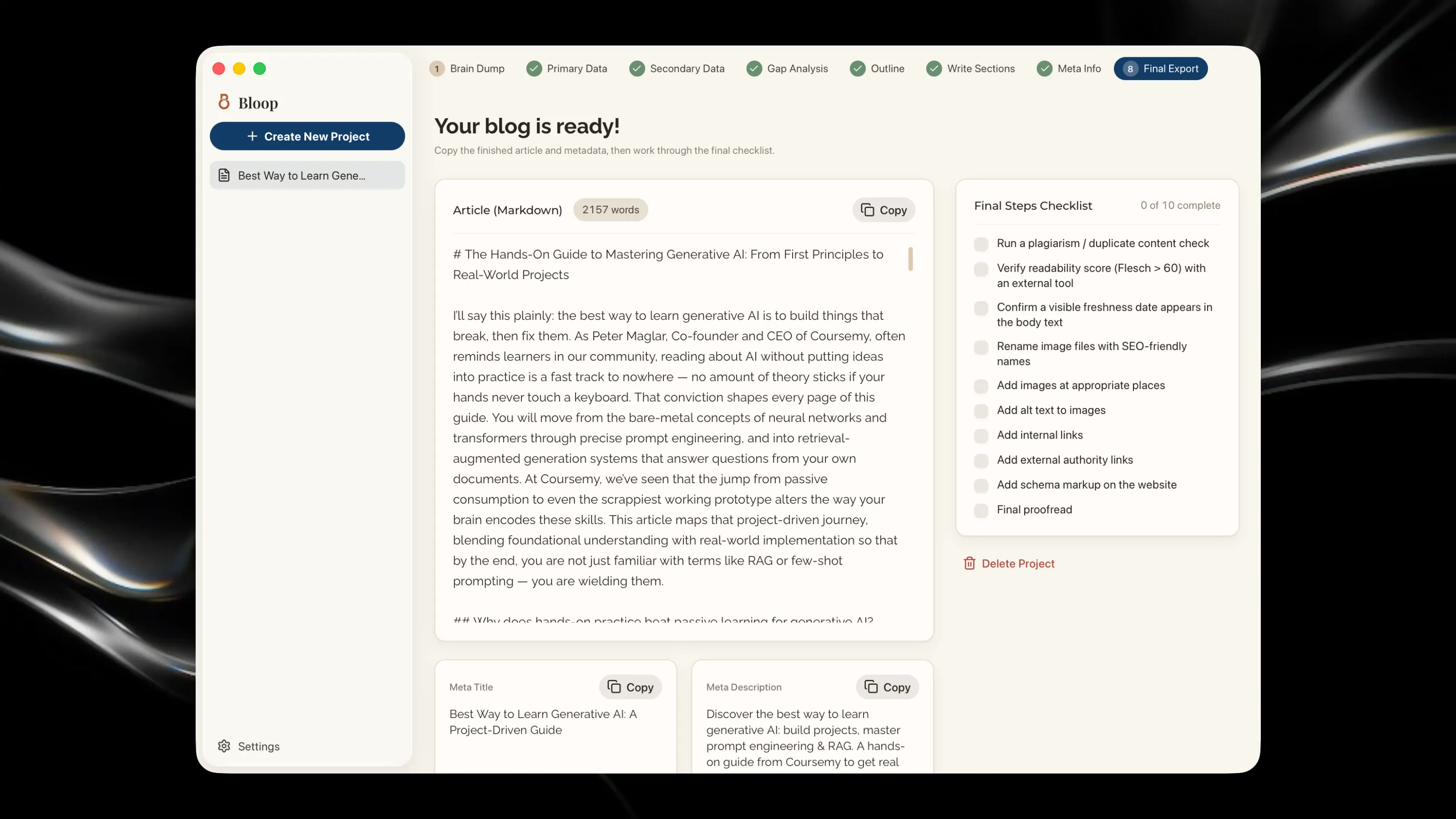1456x819 pixels.
Task: Click the step 8 badge on Final Export
Action: (x=1130, y=69)
